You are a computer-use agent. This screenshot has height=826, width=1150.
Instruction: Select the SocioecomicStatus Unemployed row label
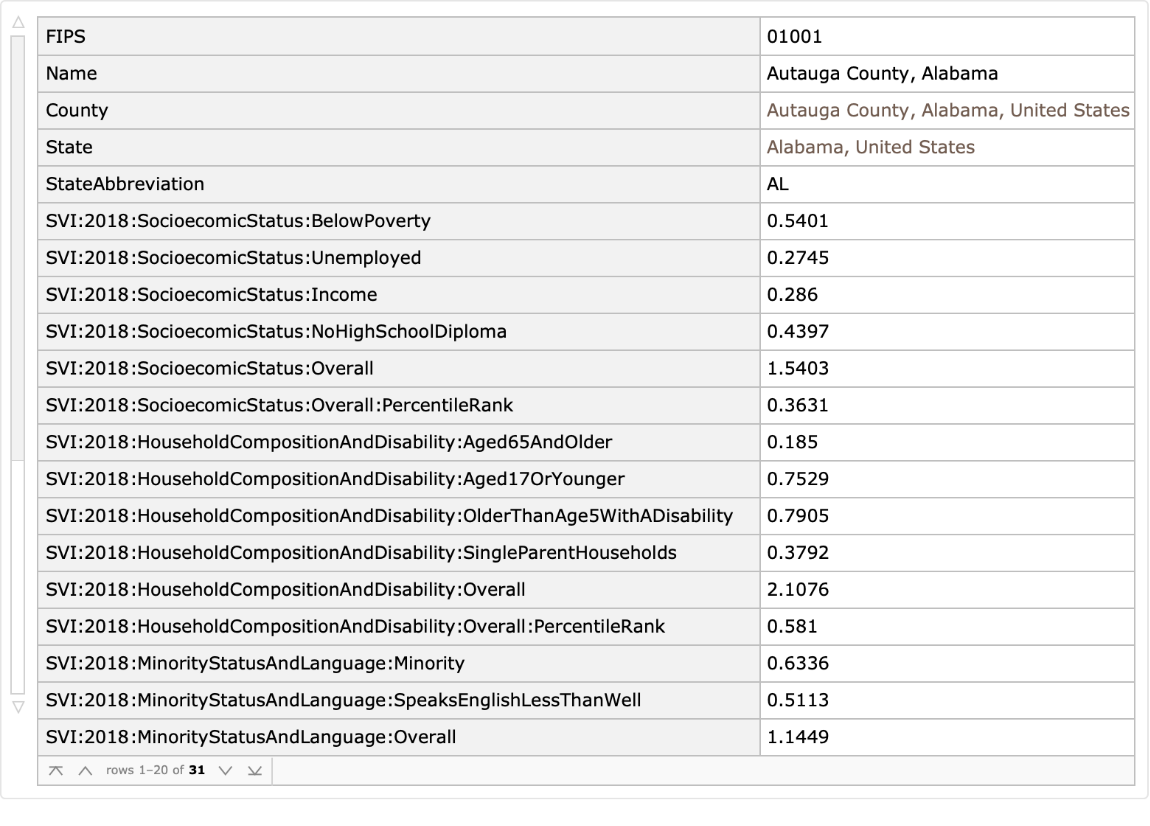pos(398,258)
